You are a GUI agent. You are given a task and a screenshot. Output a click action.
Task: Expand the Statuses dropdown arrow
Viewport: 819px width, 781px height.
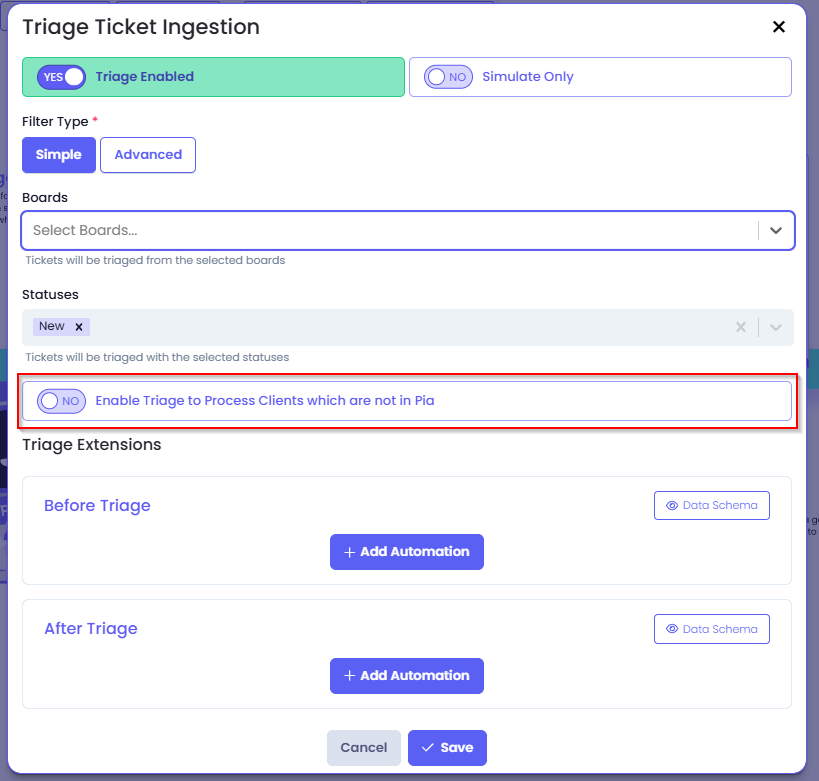point(776,328)
